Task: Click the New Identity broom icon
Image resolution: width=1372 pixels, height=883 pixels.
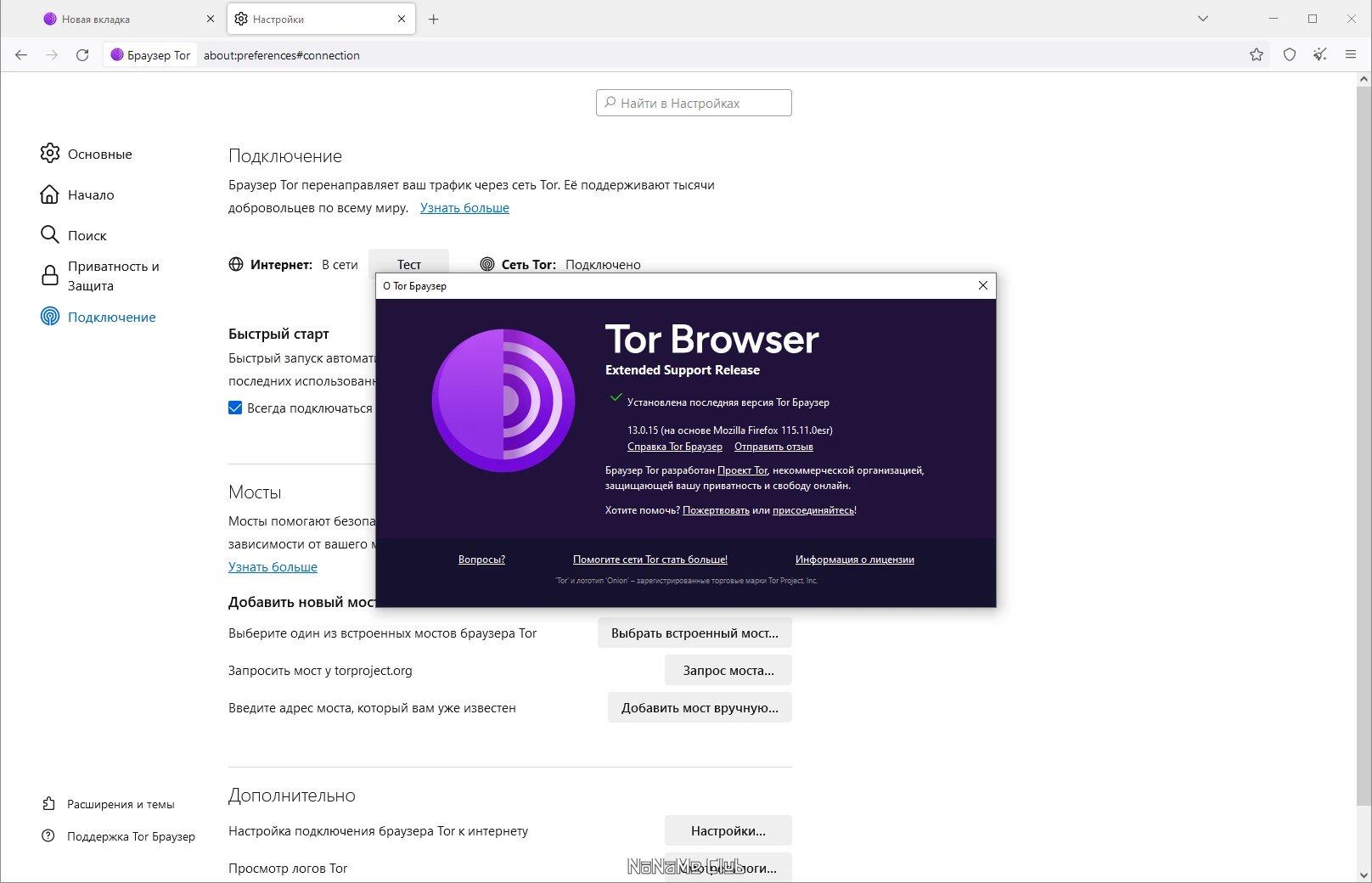Action: tap(1319, 55)
